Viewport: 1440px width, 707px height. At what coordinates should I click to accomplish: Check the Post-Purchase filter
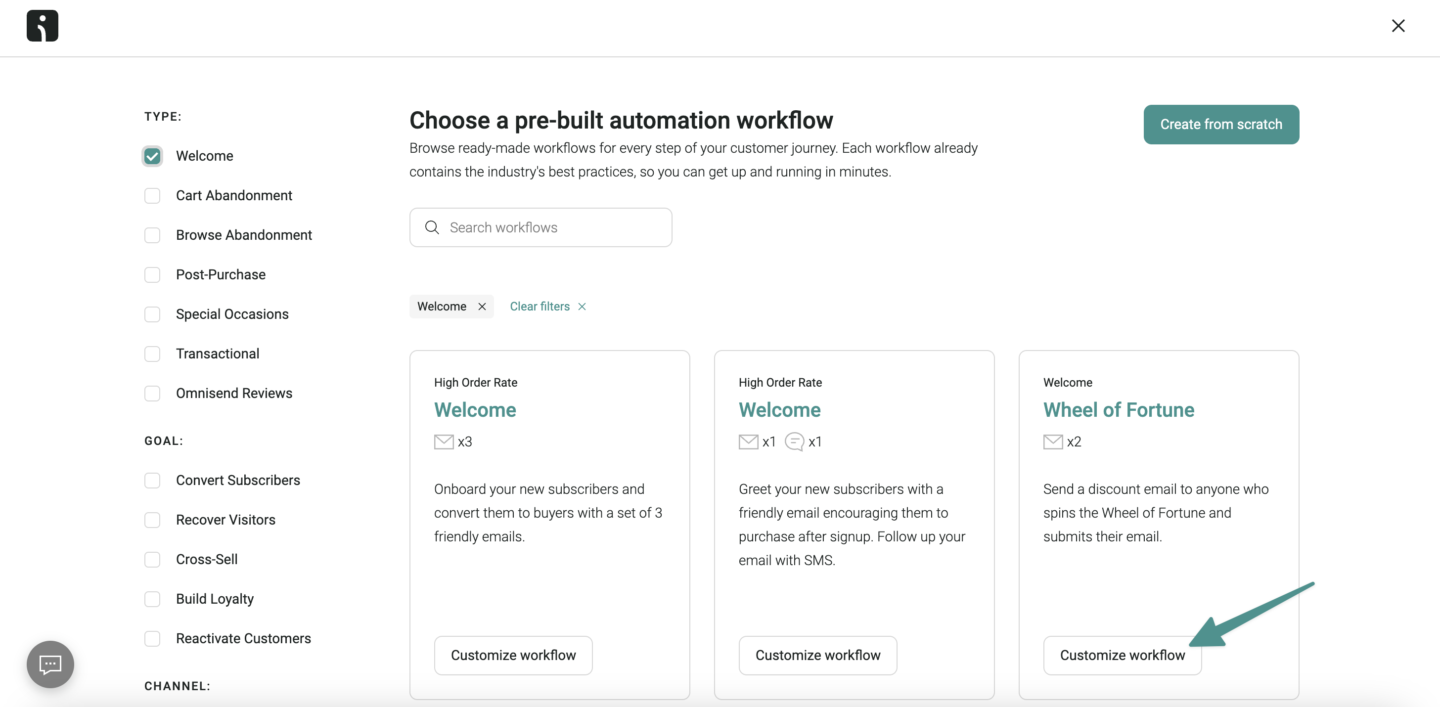pos(152,275)
